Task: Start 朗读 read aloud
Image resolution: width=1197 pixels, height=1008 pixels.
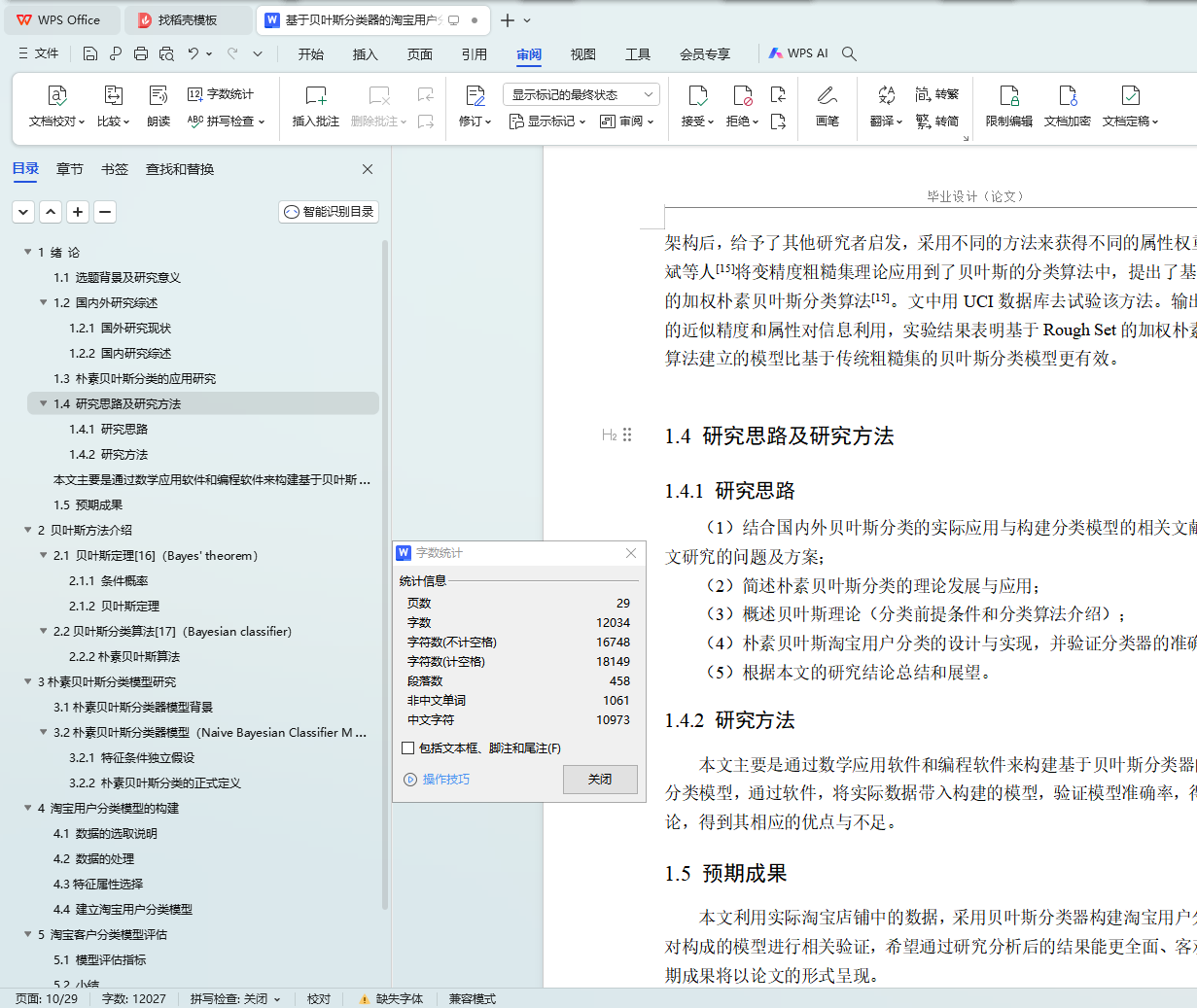Action: (158, 107)
